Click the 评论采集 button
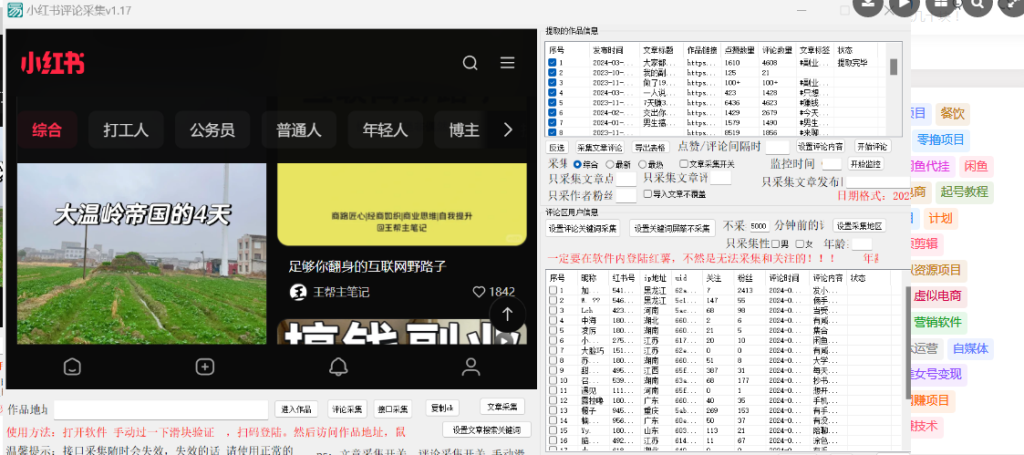This screenshot has height=455, width=1024. 347,409
